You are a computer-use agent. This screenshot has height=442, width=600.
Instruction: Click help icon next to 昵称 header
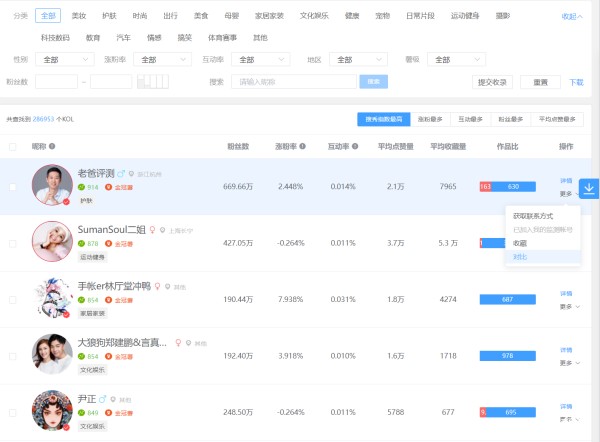coord(51,147)
